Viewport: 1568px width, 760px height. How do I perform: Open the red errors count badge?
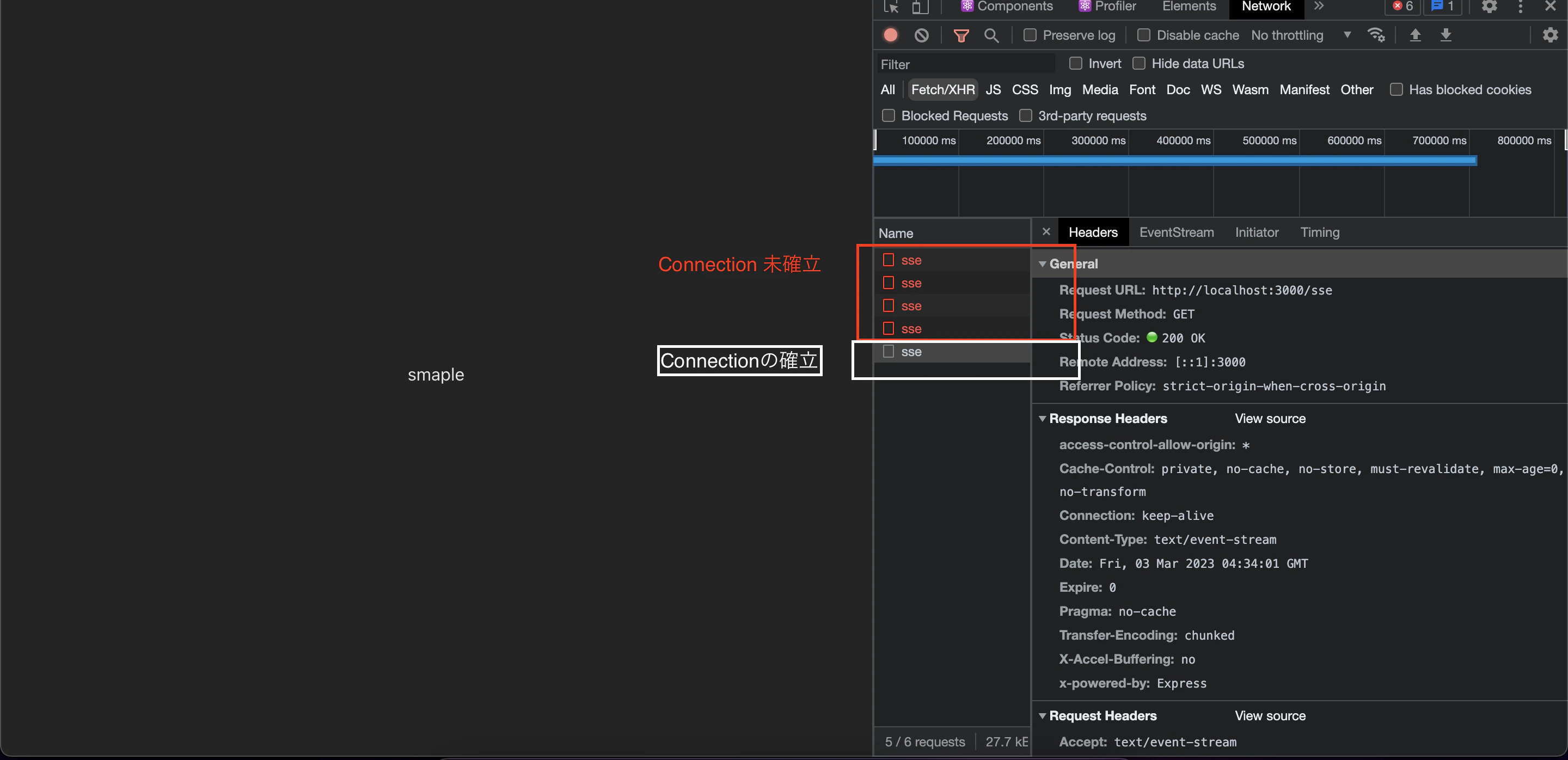pos(1403,6)
